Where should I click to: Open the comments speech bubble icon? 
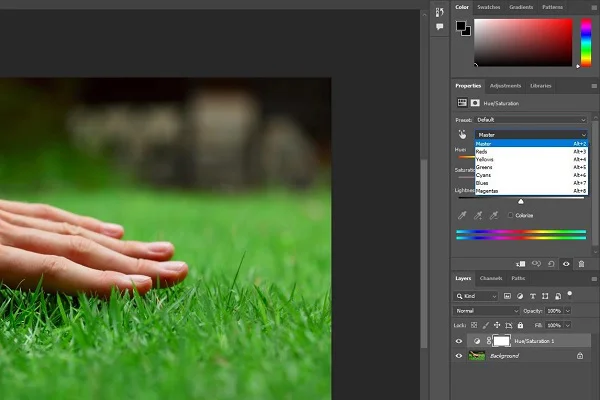pyautogui.click(x=440, y=27)
